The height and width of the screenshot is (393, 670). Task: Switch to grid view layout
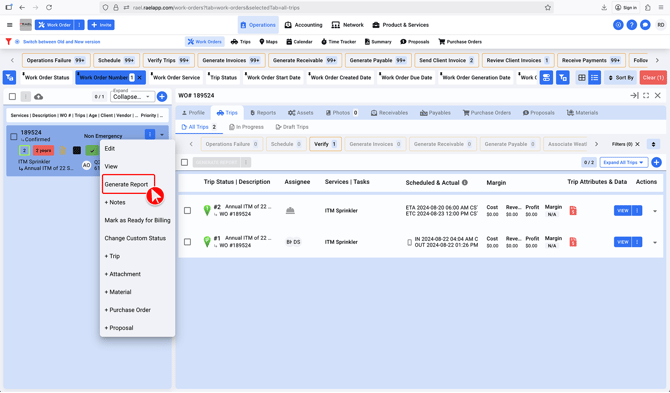582,78
